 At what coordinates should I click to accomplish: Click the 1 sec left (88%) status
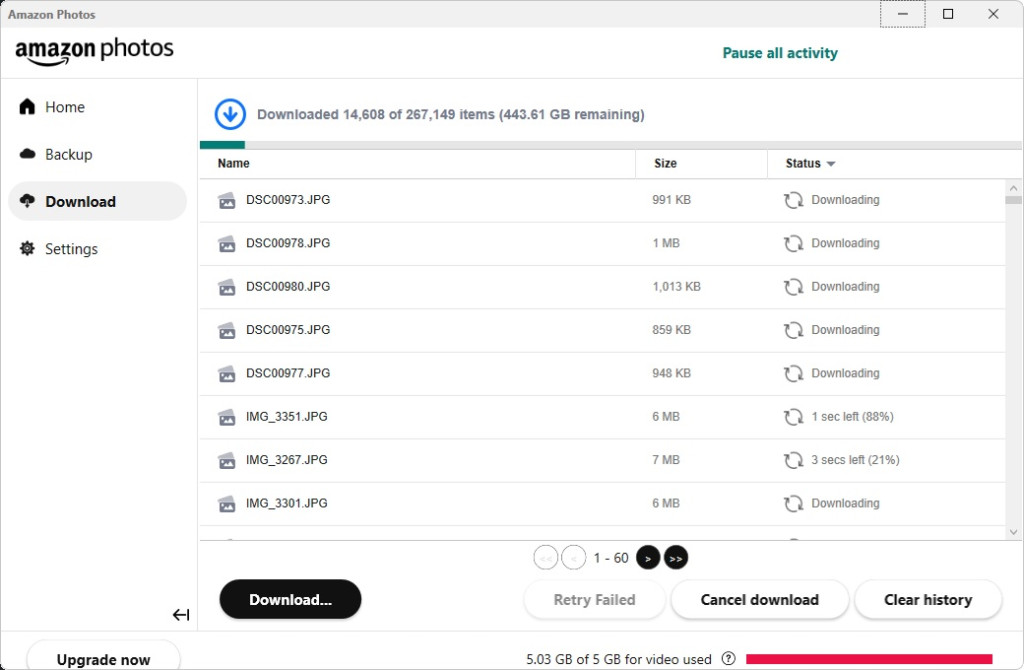click(x=852, y=417)
